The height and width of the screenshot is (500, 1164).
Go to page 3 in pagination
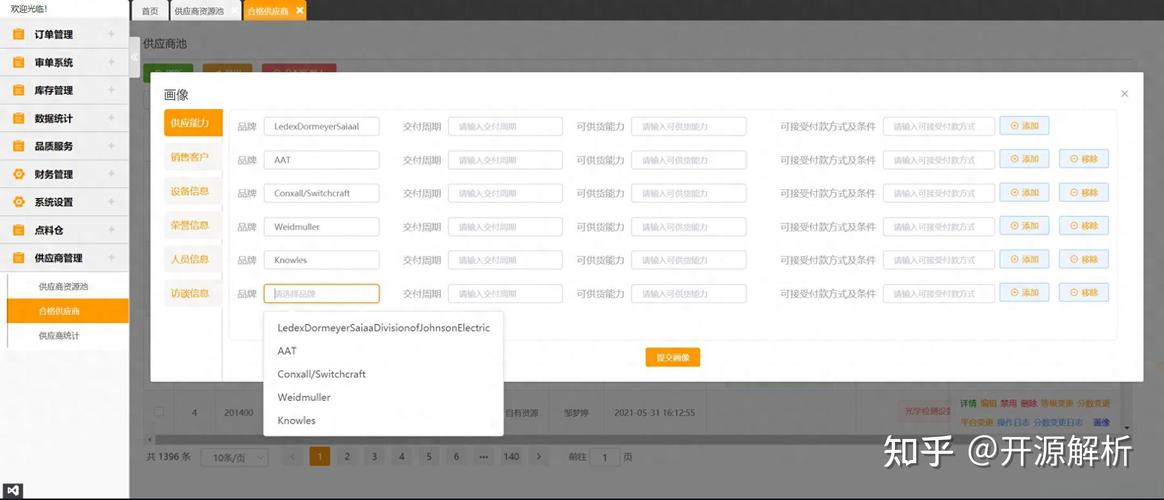click(x=374, y=456)
